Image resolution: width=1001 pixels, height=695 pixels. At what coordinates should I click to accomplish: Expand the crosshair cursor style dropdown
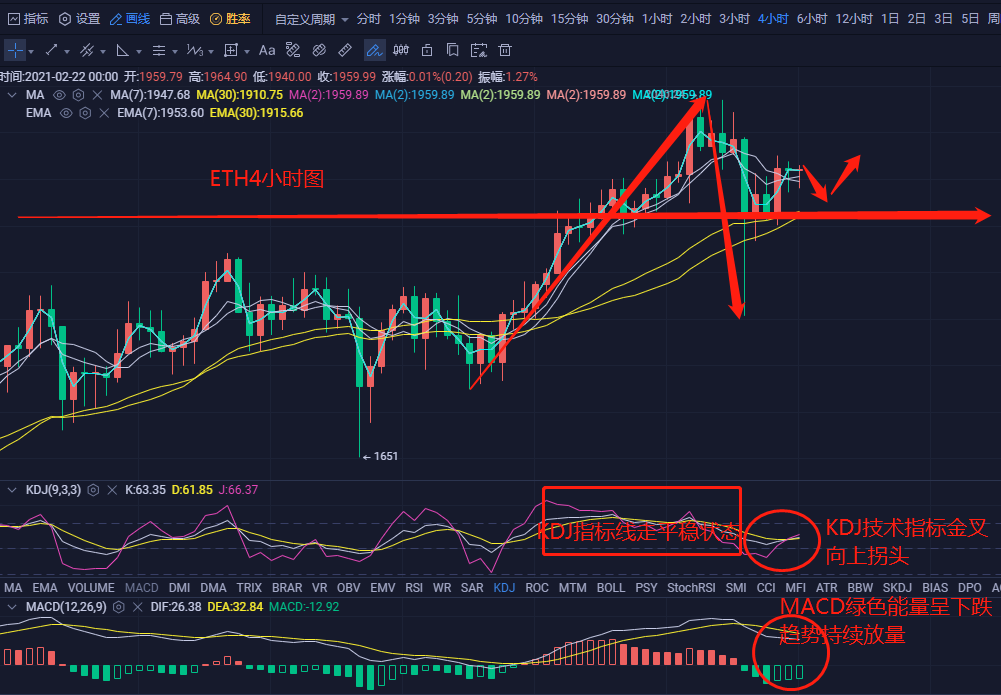click(x=30, y=50)
